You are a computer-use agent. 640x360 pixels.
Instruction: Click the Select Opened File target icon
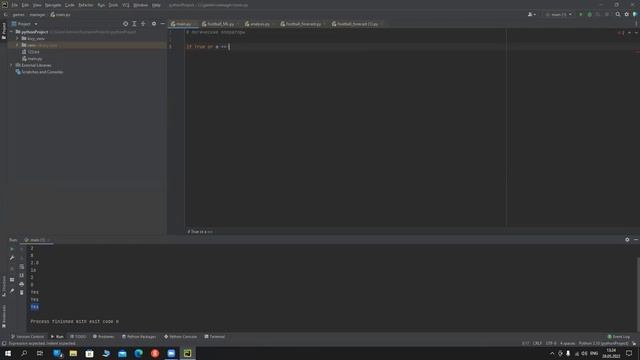[125, 24]
